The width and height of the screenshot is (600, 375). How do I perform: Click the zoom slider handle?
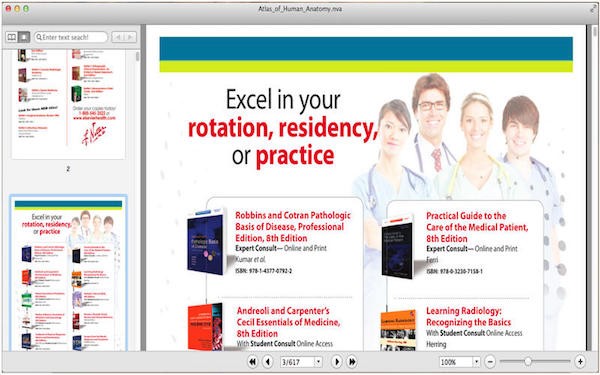pyautogui.click(x=528, y=361)
